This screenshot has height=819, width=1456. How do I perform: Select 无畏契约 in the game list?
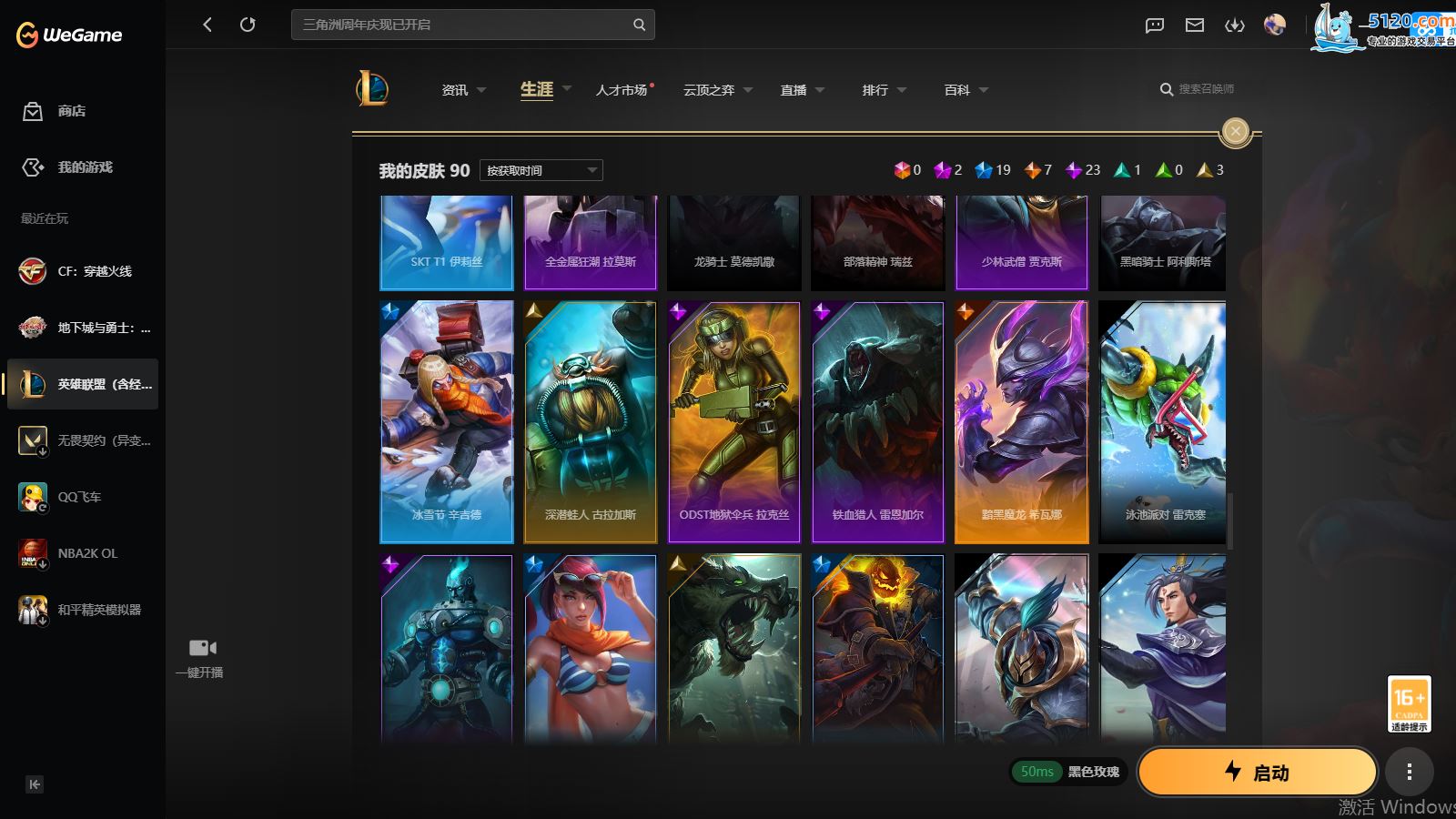tap(82, 440)
